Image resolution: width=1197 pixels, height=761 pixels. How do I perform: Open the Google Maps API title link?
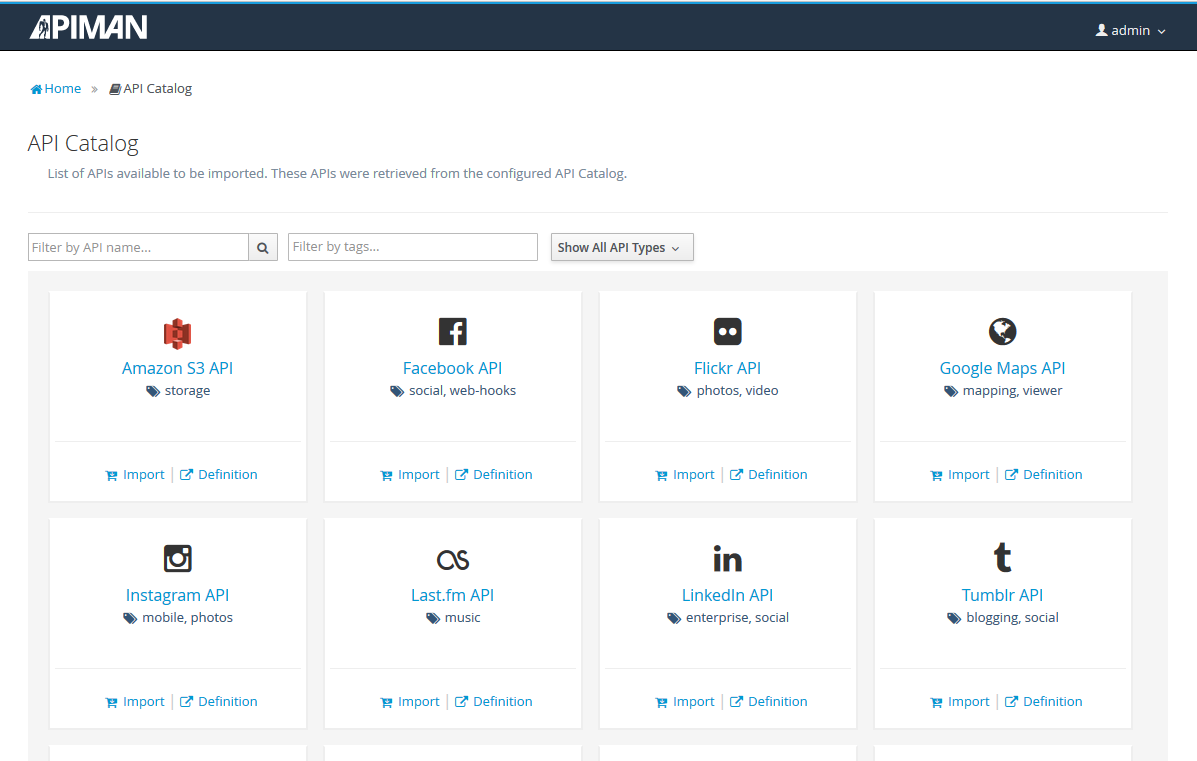pyautogui.click(x=1002, y=368)
